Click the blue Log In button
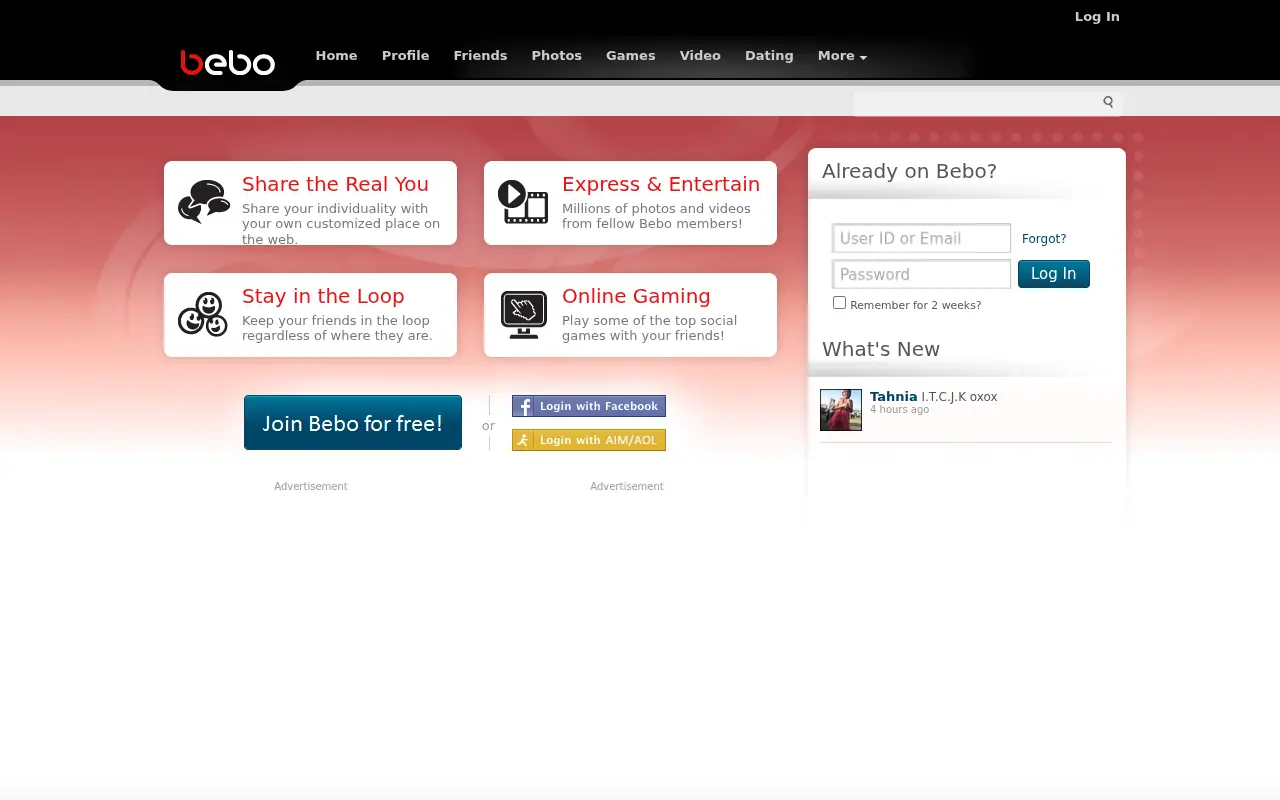 pyautogui.click(x=1054, y=274)
